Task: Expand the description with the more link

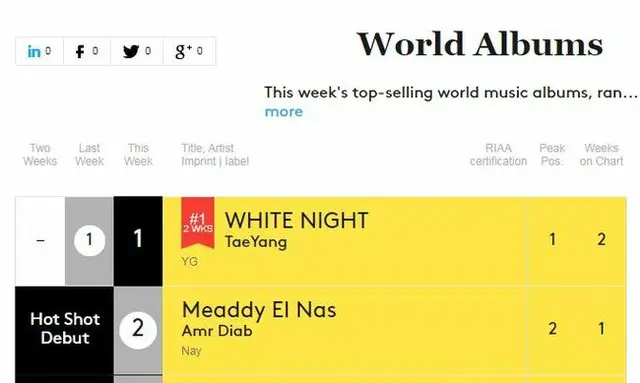Action: click(284, 111)
